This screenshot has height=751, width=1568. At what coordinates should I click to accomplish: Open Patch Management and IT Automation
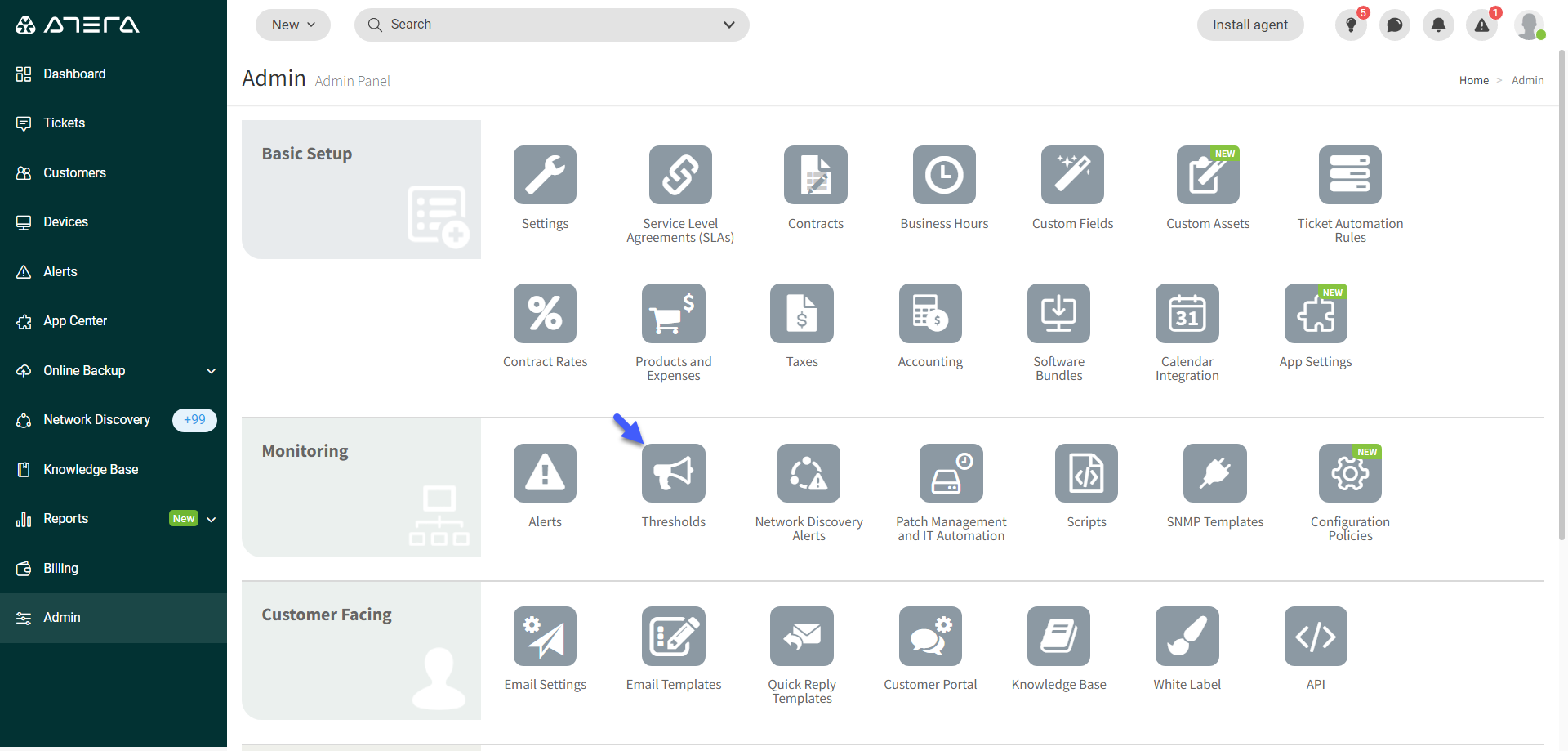(951, 473)
